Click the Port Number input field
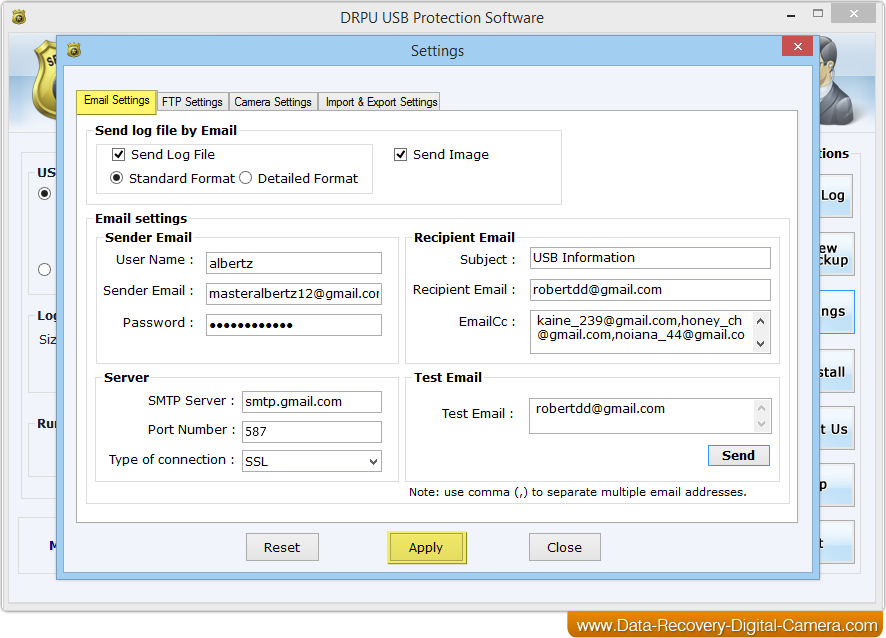The height and width of the screenshot is (638, 886). [x=311, y=432]
